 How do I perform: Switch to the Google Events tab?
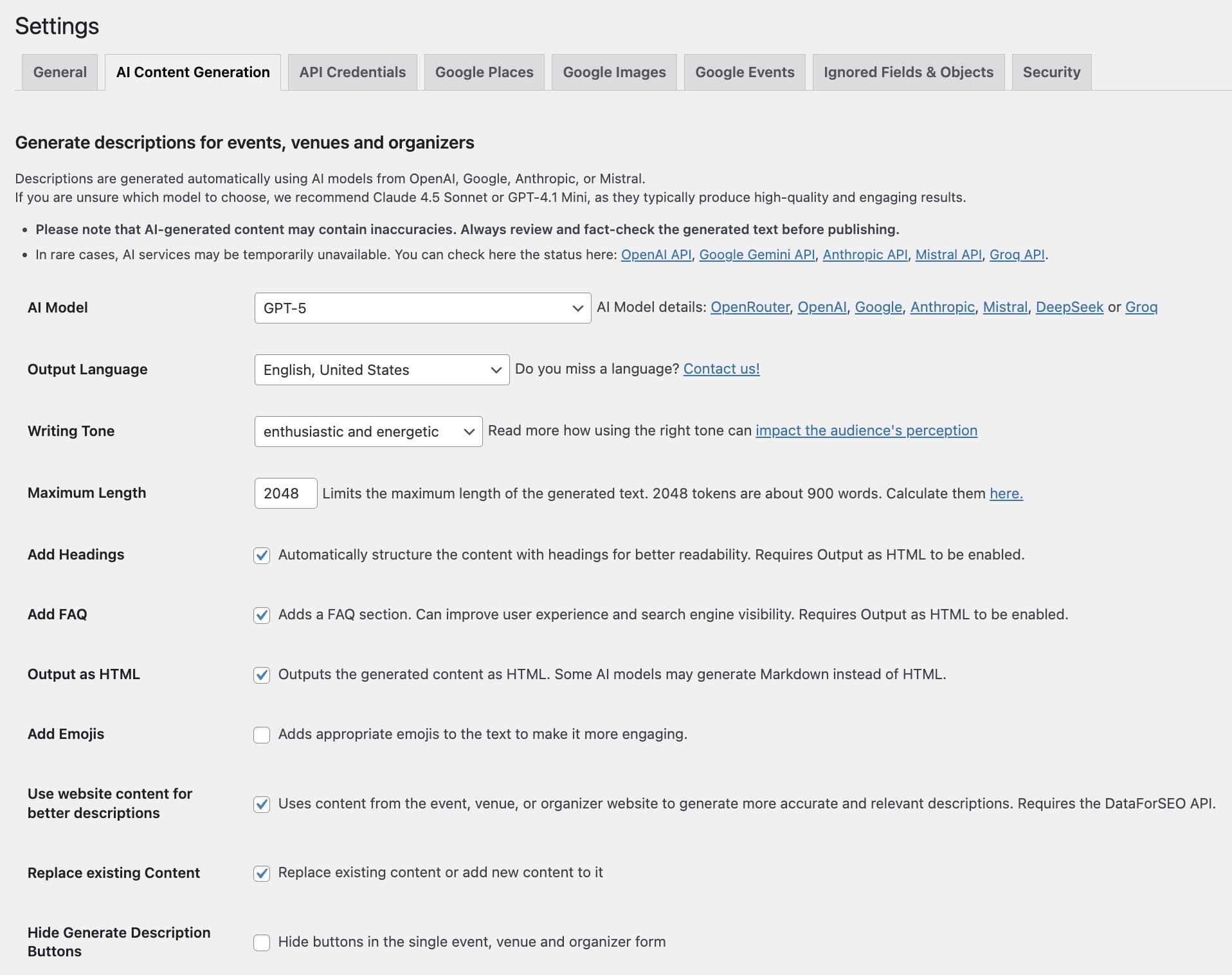tap(744, 72)
